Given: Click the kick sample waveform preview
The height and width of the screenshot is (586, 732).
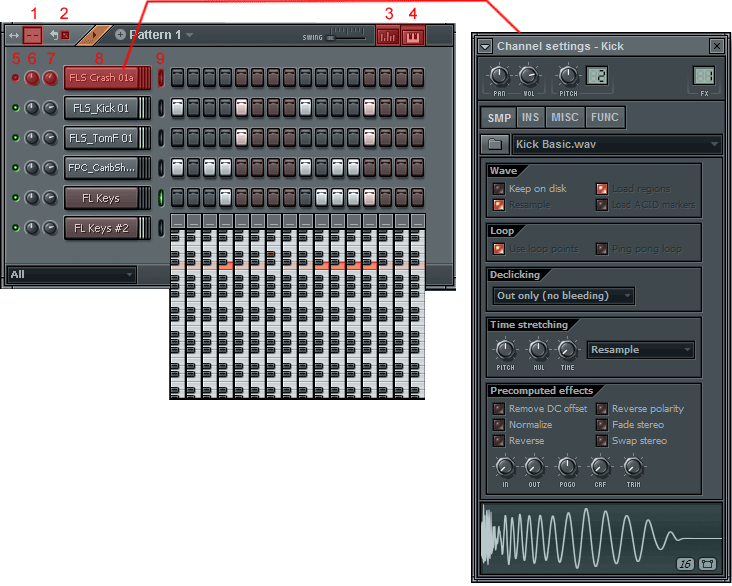Looking at the screenshot, I should (x=601, y=539).
